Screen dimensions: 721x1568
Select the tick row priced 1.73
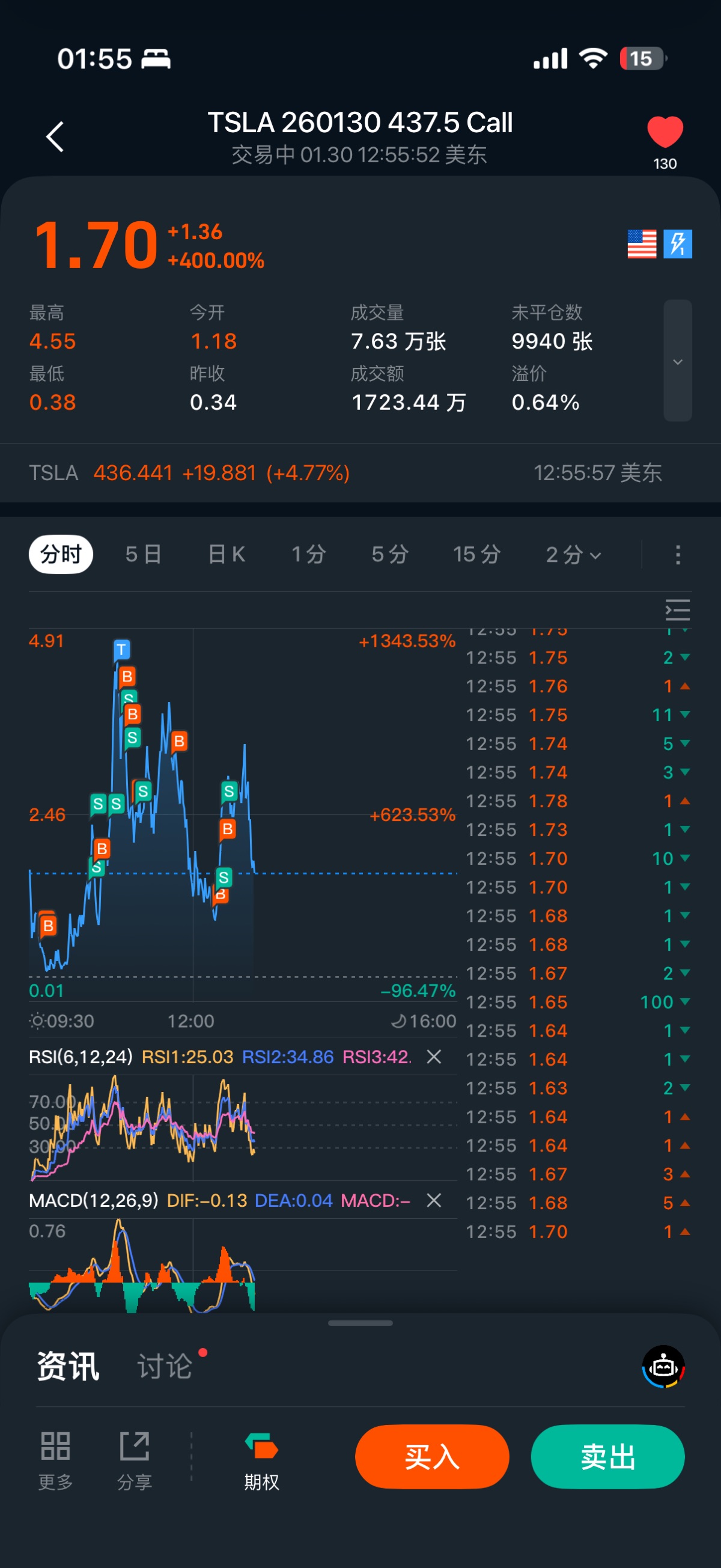[578, 829]
